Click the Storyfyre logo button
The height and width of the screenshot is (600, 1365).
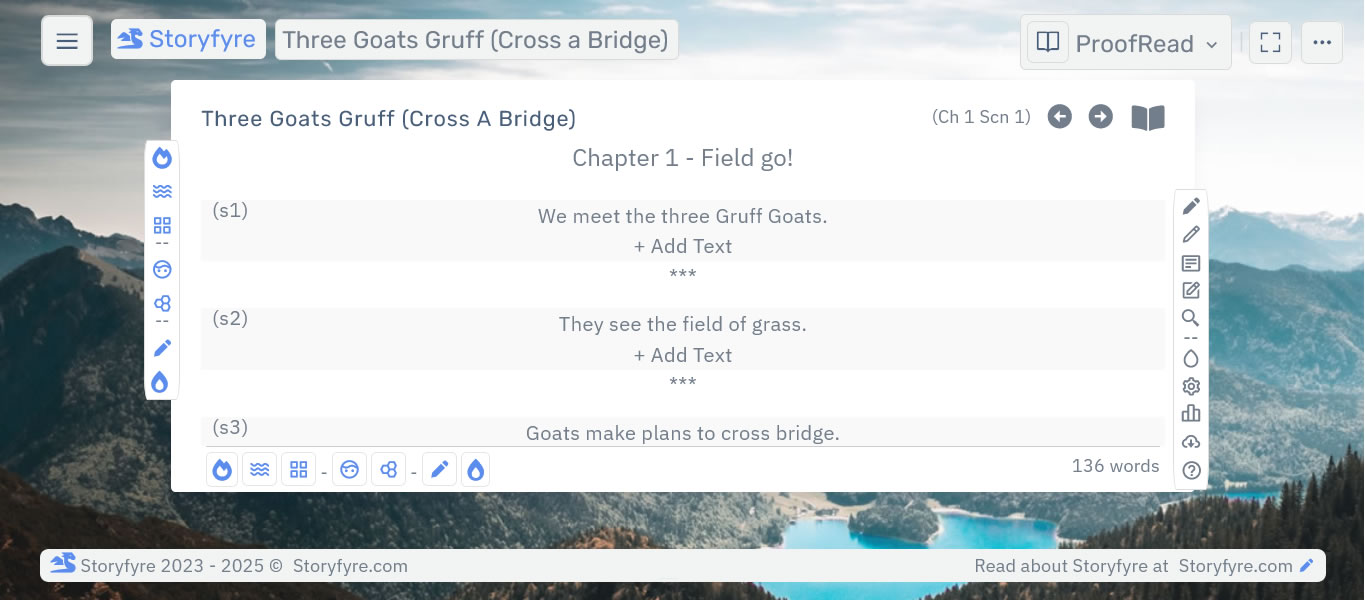188,40
